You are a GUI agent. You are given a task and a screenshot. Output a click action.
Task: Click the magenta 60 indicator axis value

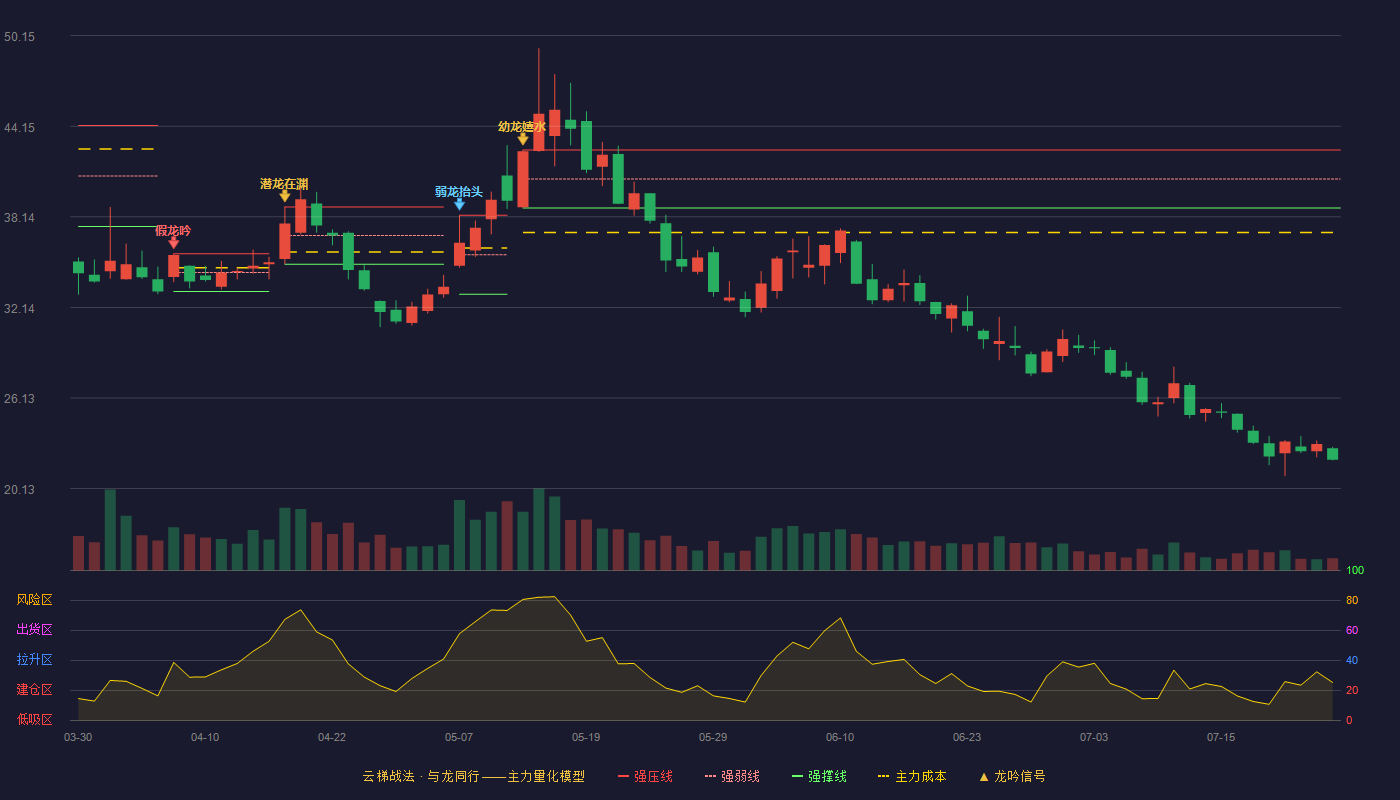pos(1352,631)
